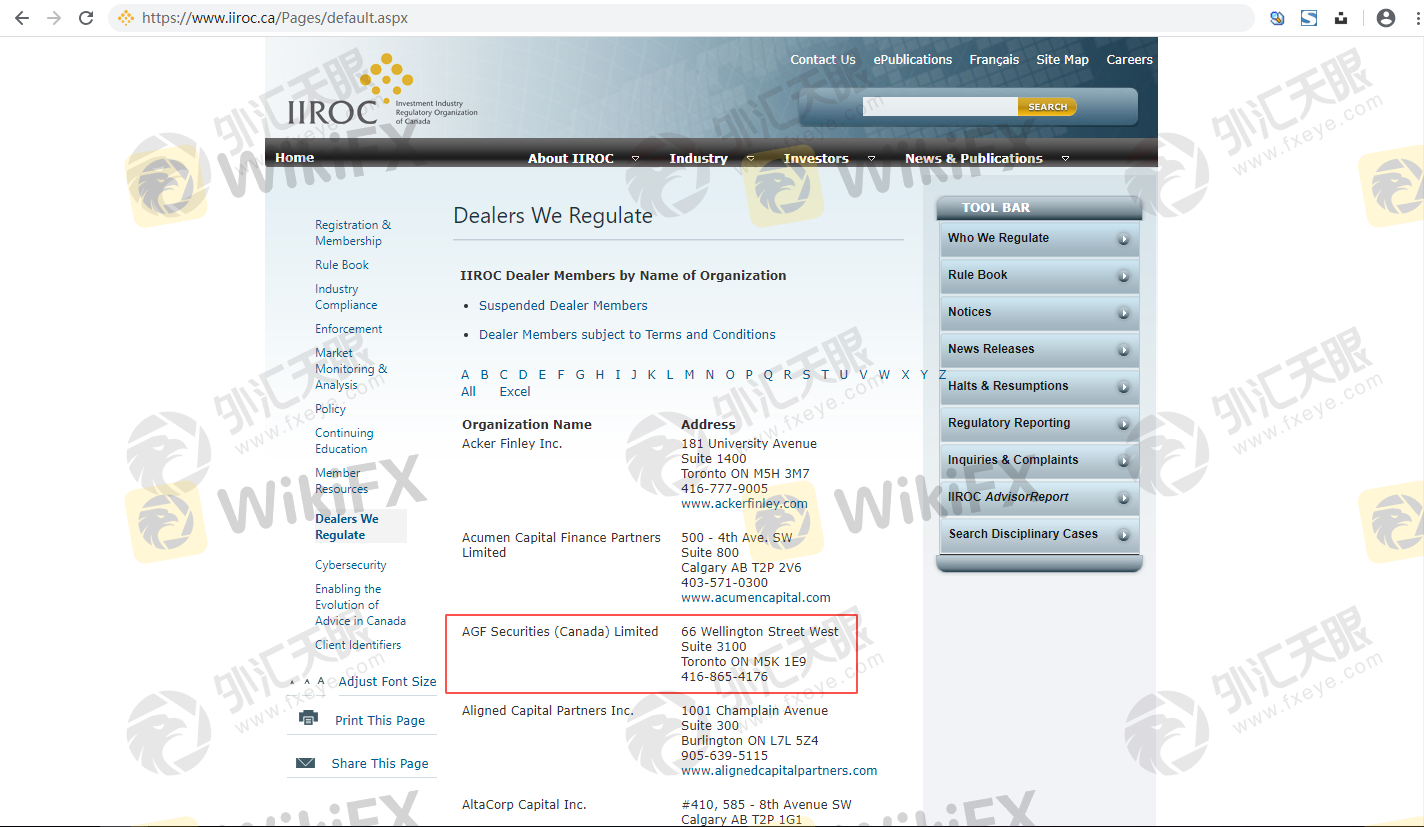Go to the Home menu item
This screenshot has height=827, width=1424.
point(294,158)
